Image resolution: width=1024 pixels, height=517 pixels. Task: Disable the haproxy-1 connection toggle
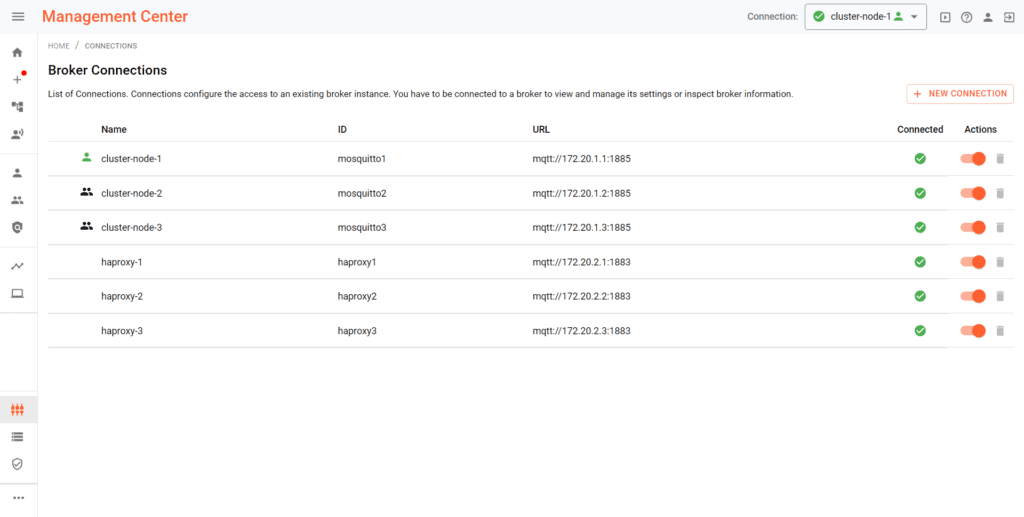(973, 262)
